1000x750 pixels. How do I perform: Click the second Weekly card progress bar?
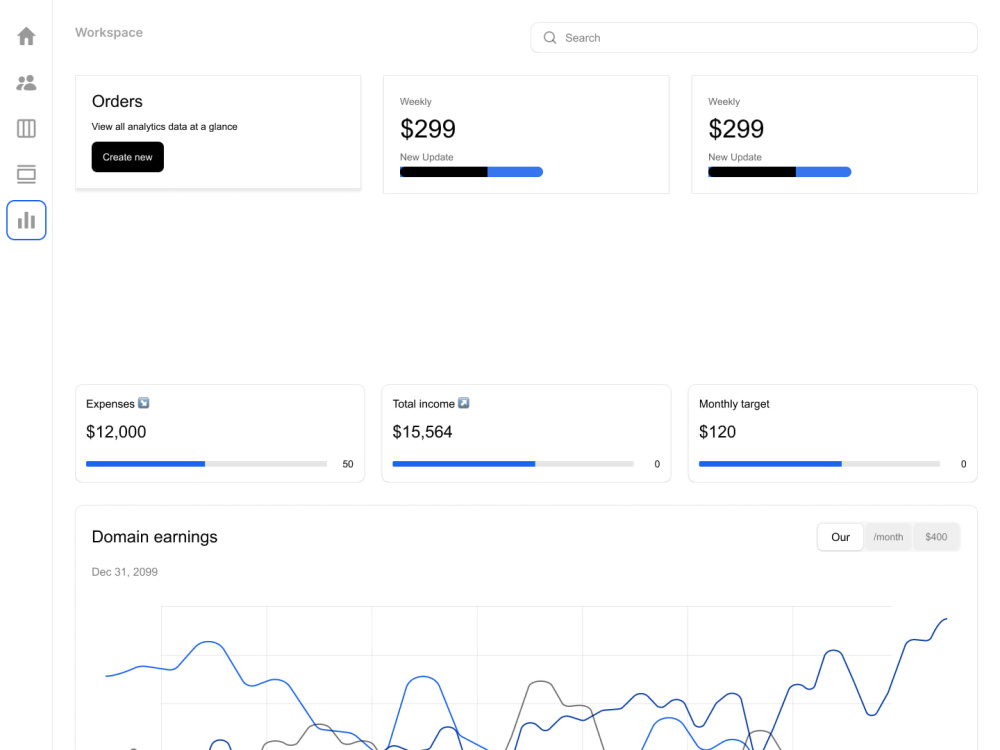(779, 172)
